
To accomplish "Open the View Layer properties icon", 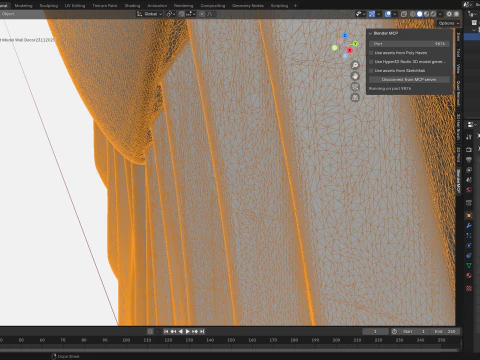I will (469, 170).
